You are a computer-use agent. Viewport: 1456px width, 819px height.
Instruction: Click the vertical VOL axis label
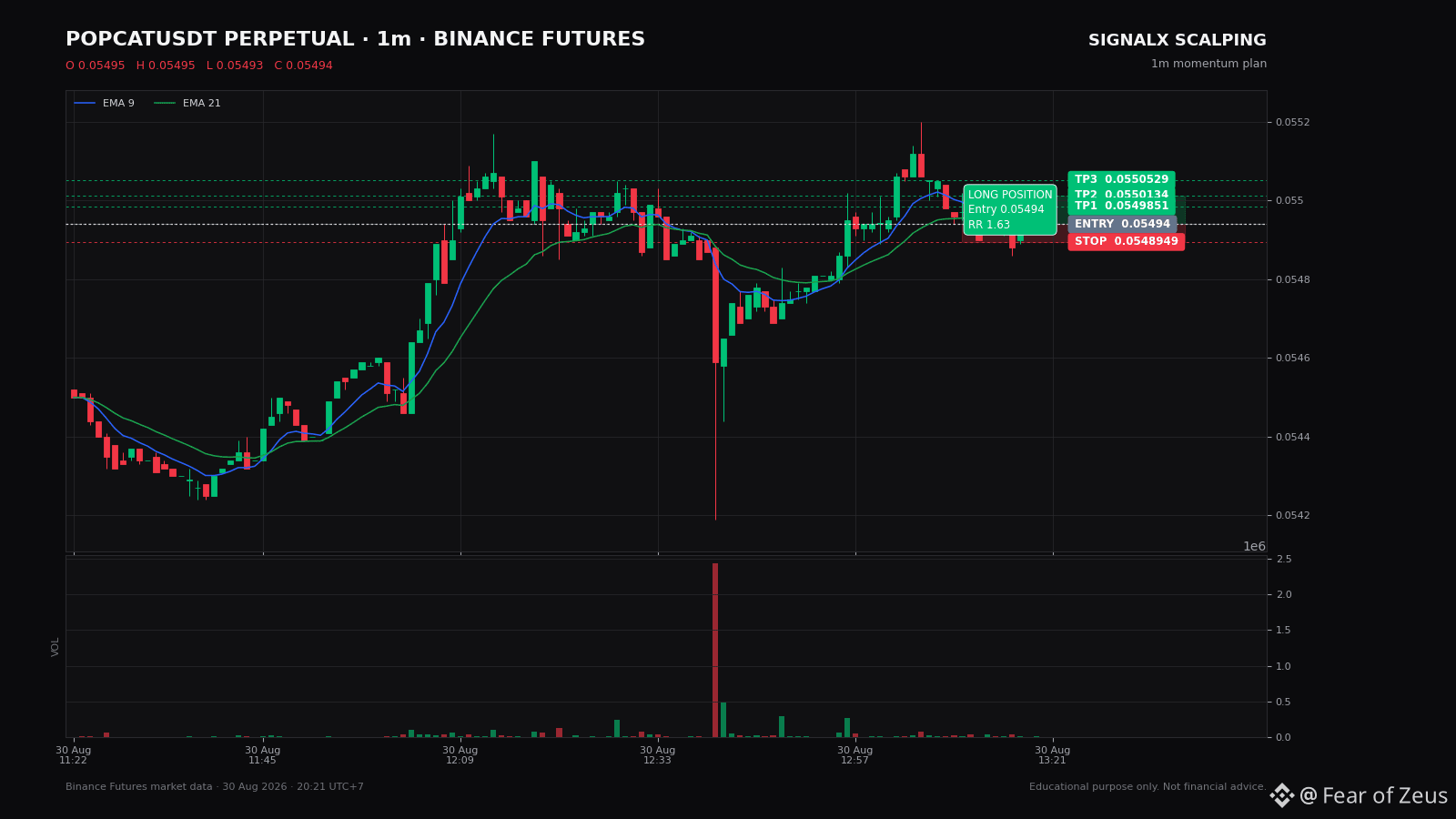coord(56,647)
